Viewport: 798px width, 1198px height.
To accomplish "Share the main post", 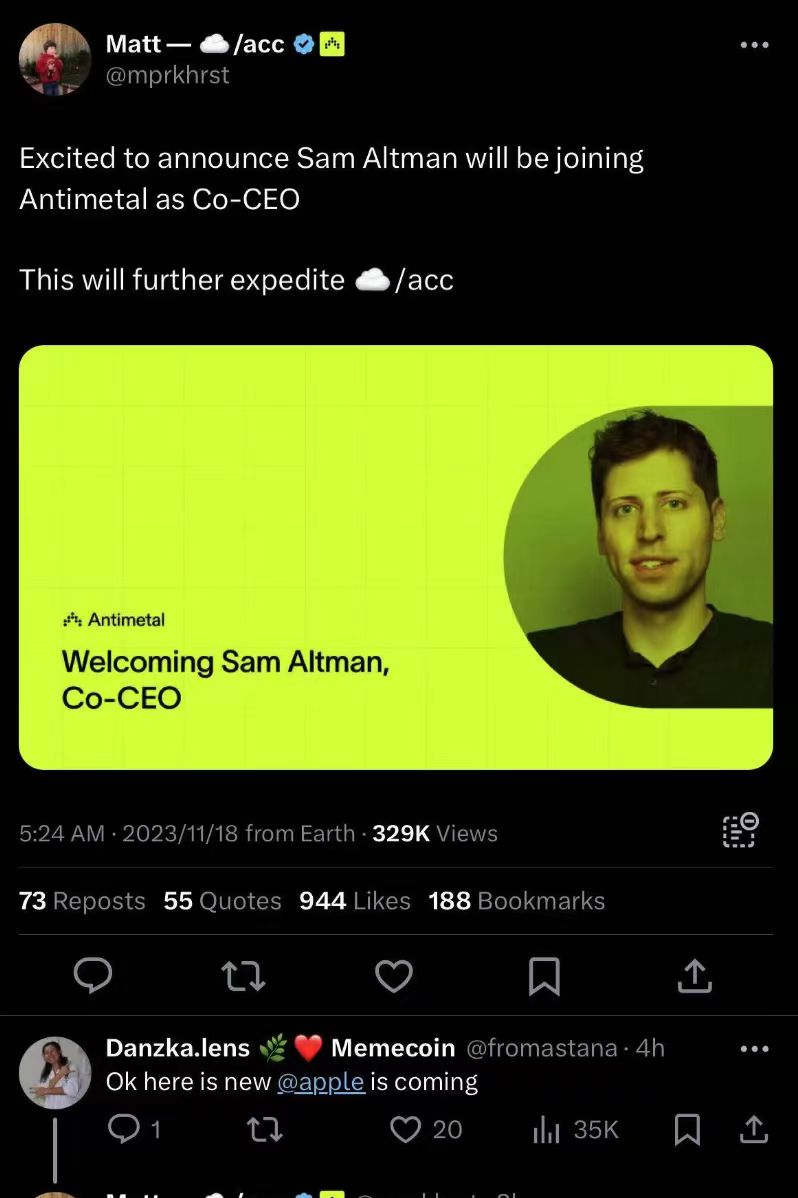I will [694, 975].
